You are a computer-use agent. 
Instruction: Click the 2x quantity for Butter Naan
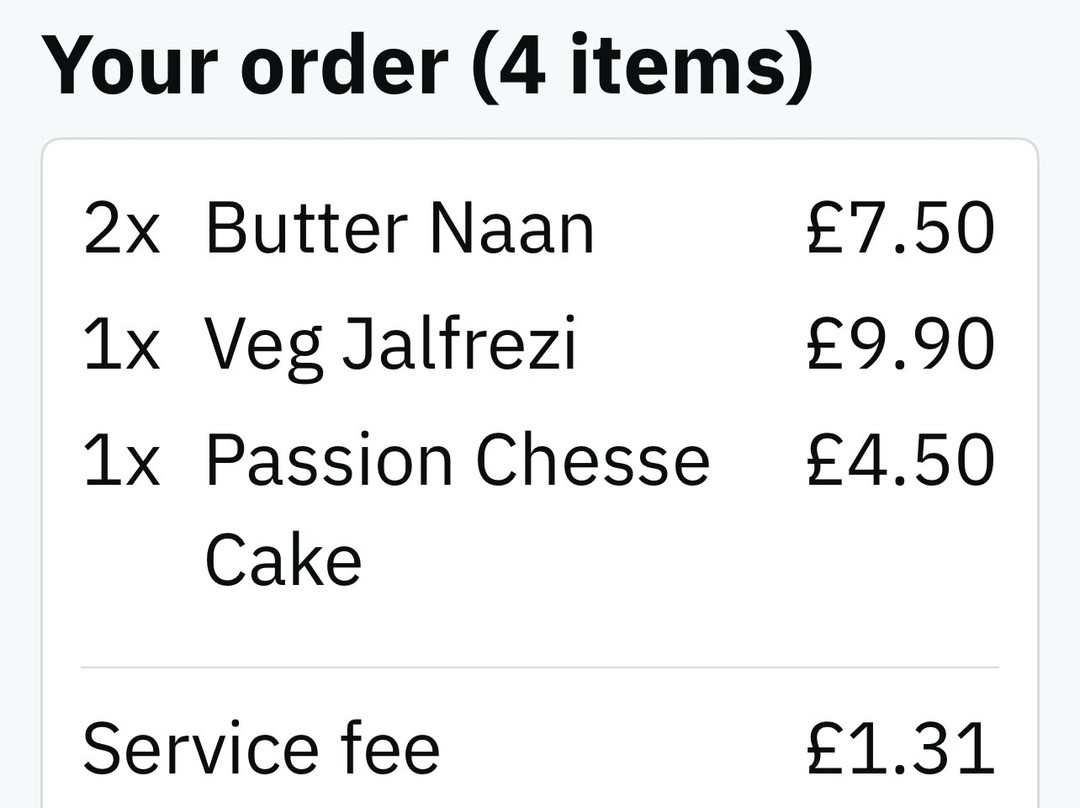click(122, 229)
